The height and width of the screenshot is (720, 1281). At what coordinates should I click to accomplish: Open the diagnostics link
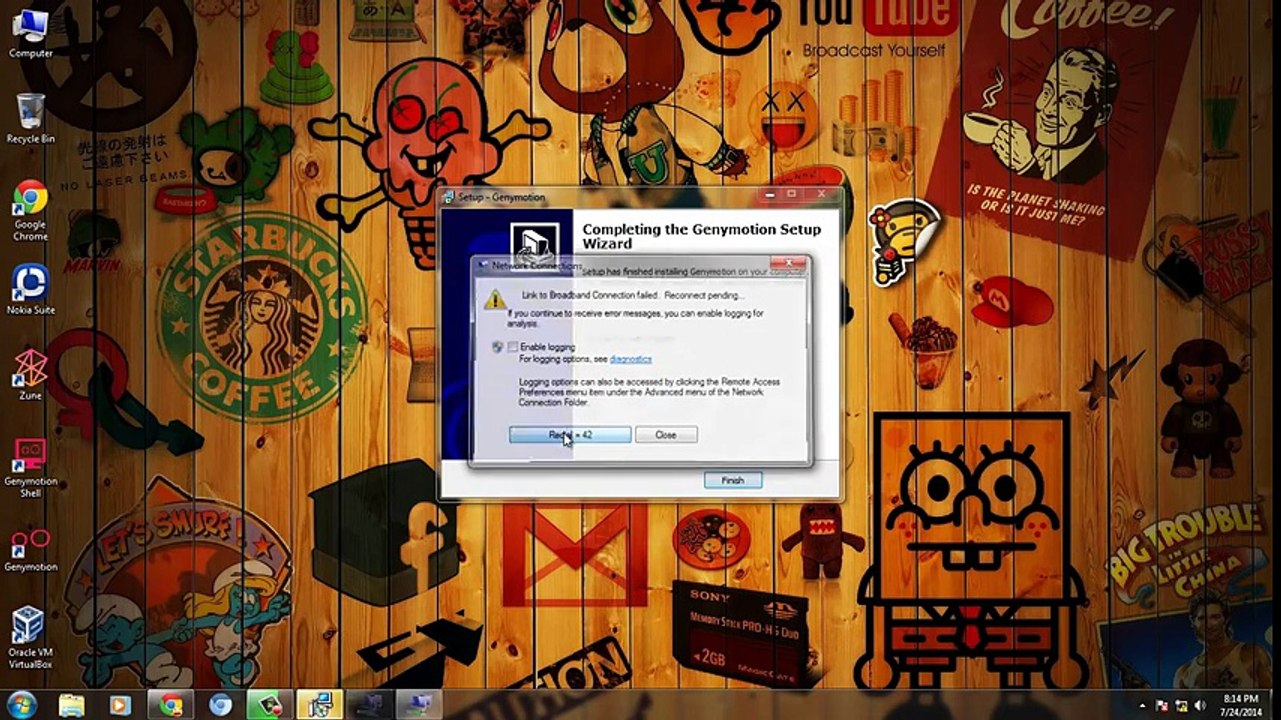coord(630,359)
